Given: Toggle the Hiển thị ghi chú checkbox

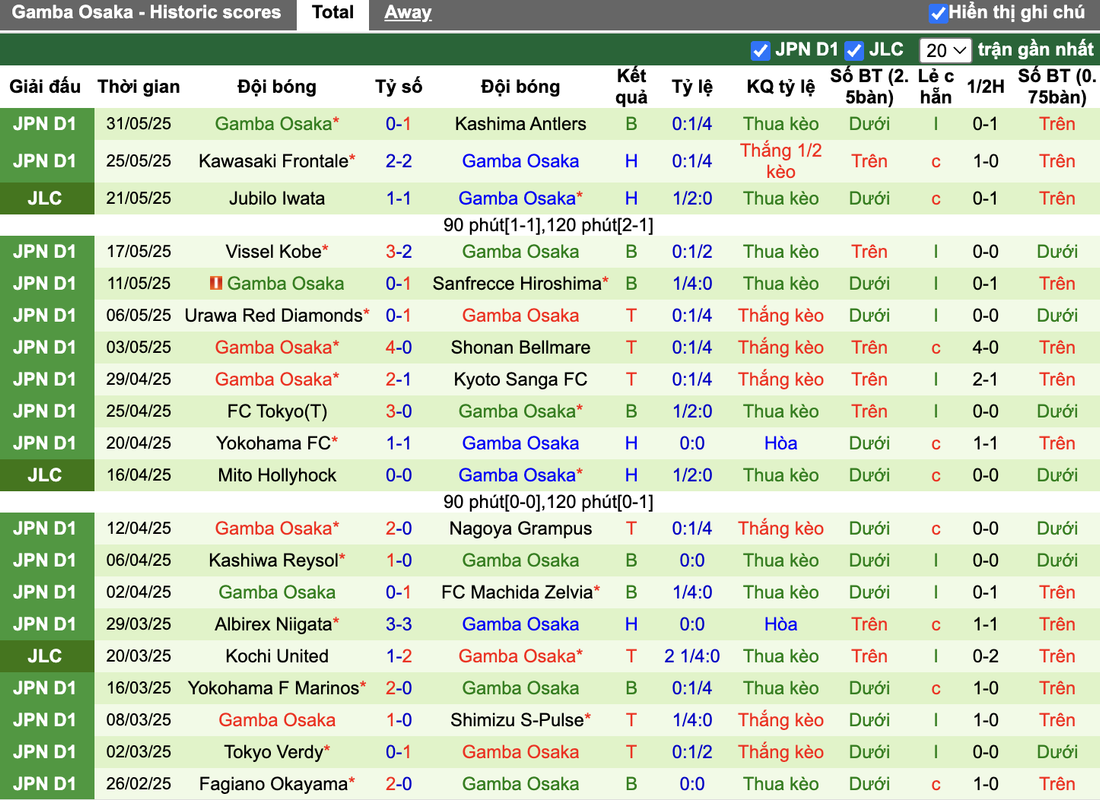Looking at the screenshot, I should tap(937, 13).
